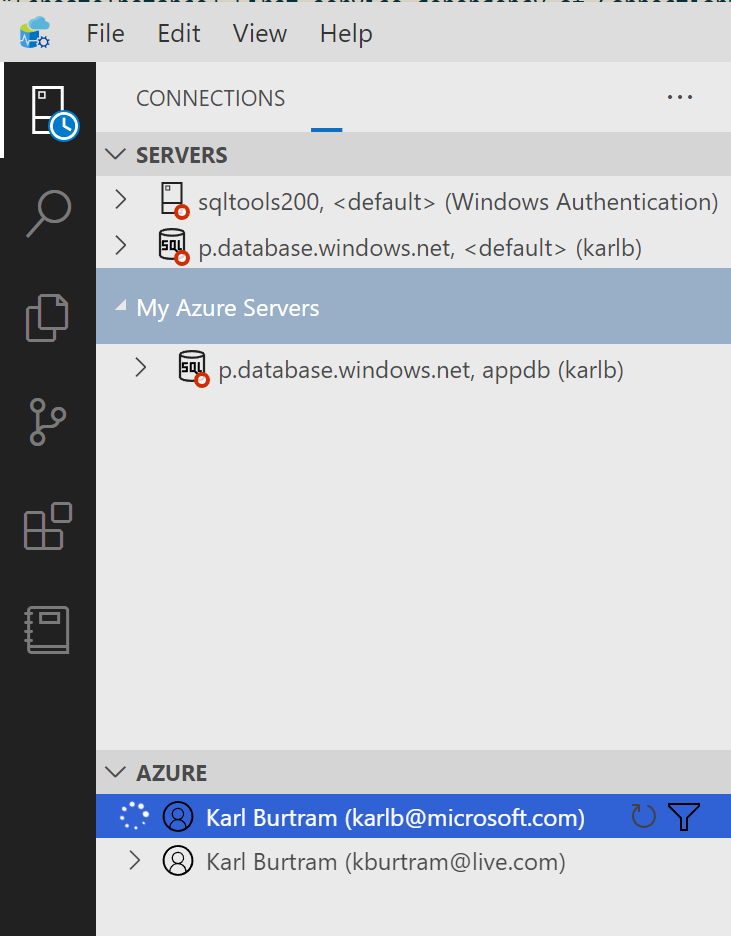Collapse the SERVERS section
Viewport: 731px width, 936px height.
point(115,155)
